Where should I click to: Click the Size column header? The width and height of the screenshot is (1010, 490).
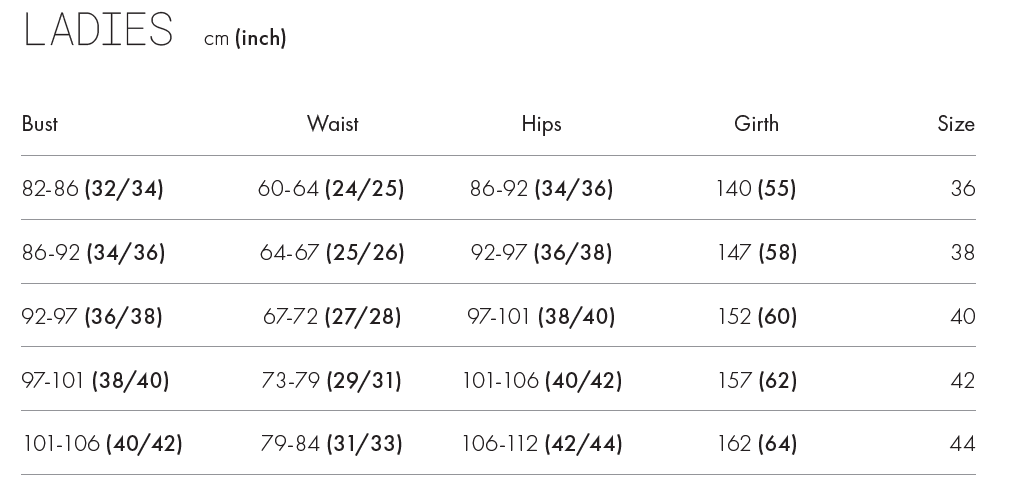click(955, 124)
